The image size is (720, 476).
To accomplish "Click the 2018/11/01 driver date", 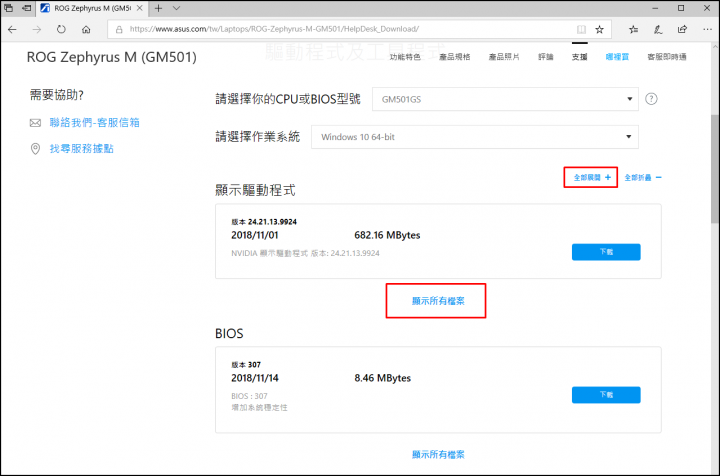I will point(255,235).
